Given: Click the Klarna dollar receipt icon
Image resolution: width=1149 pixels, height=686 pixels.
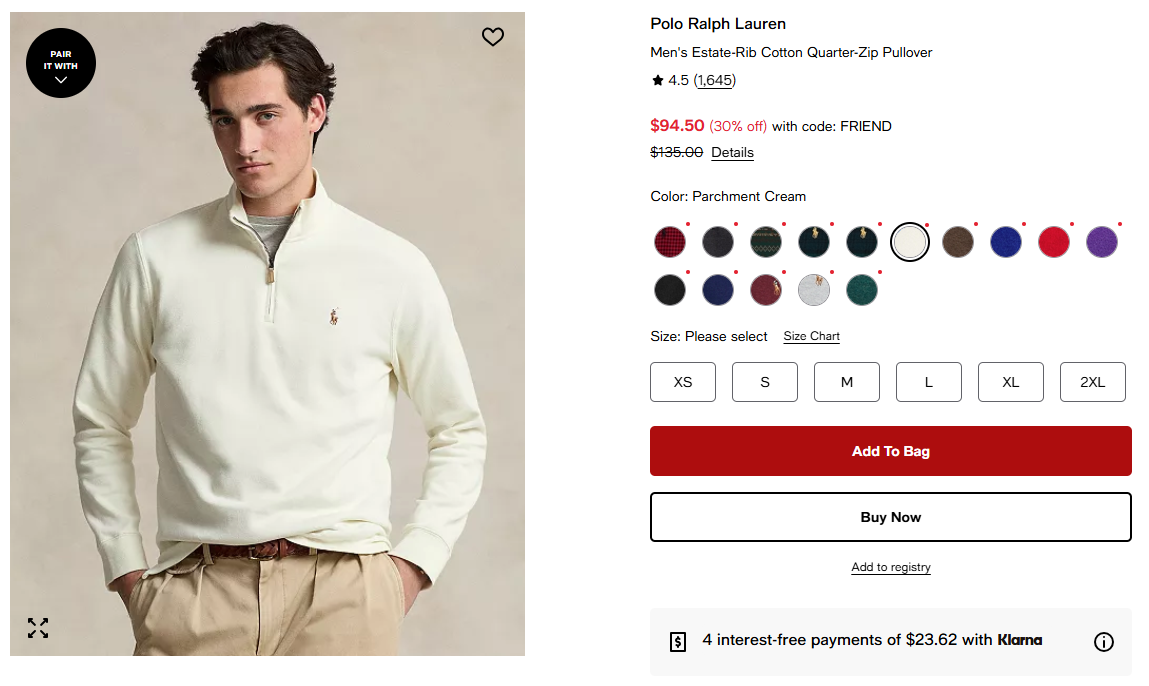Looking at the screenshot, I should 678,642.
